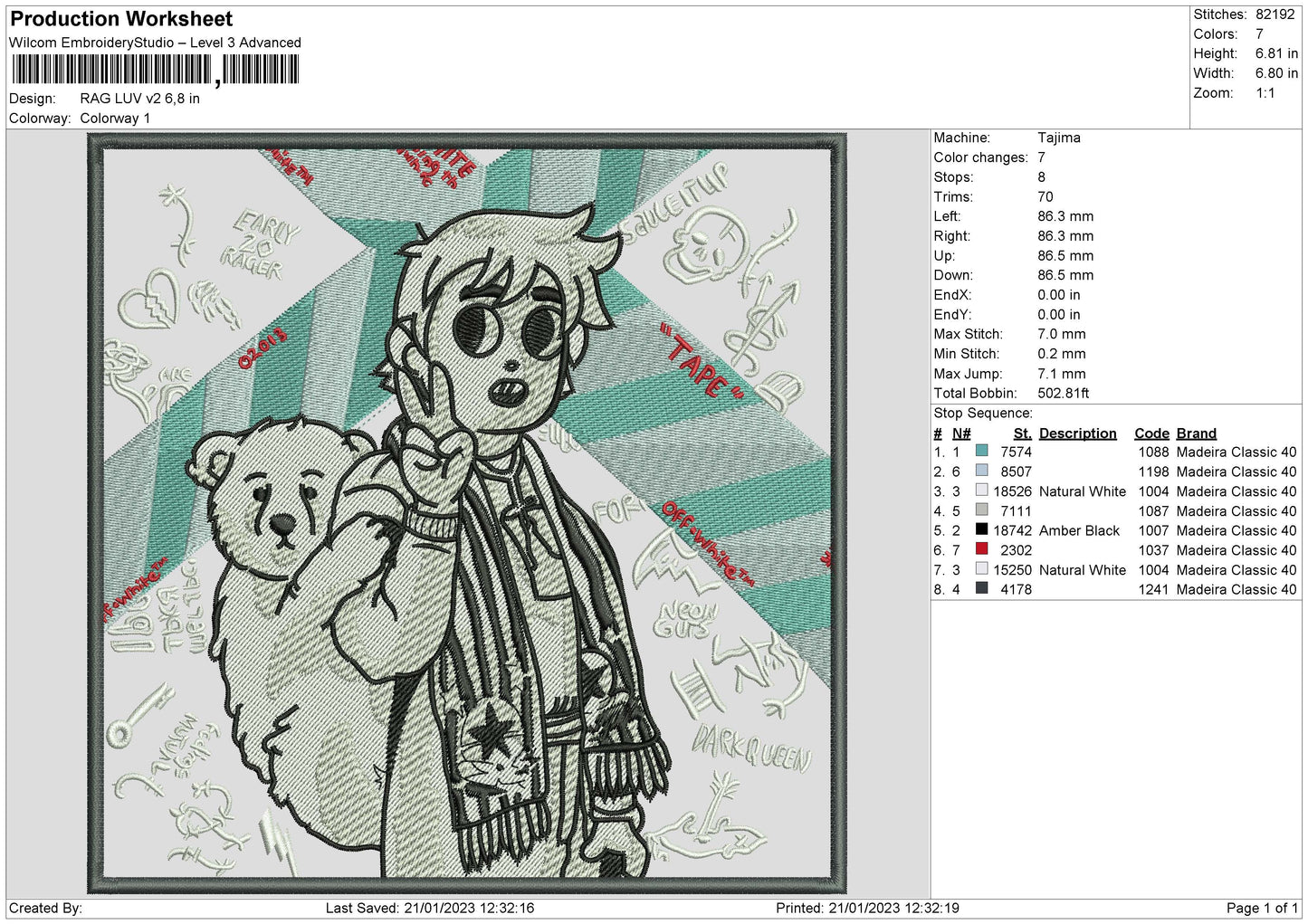
Task: Click the barcode under the worksheet title
Action: [x=155, y=70]
